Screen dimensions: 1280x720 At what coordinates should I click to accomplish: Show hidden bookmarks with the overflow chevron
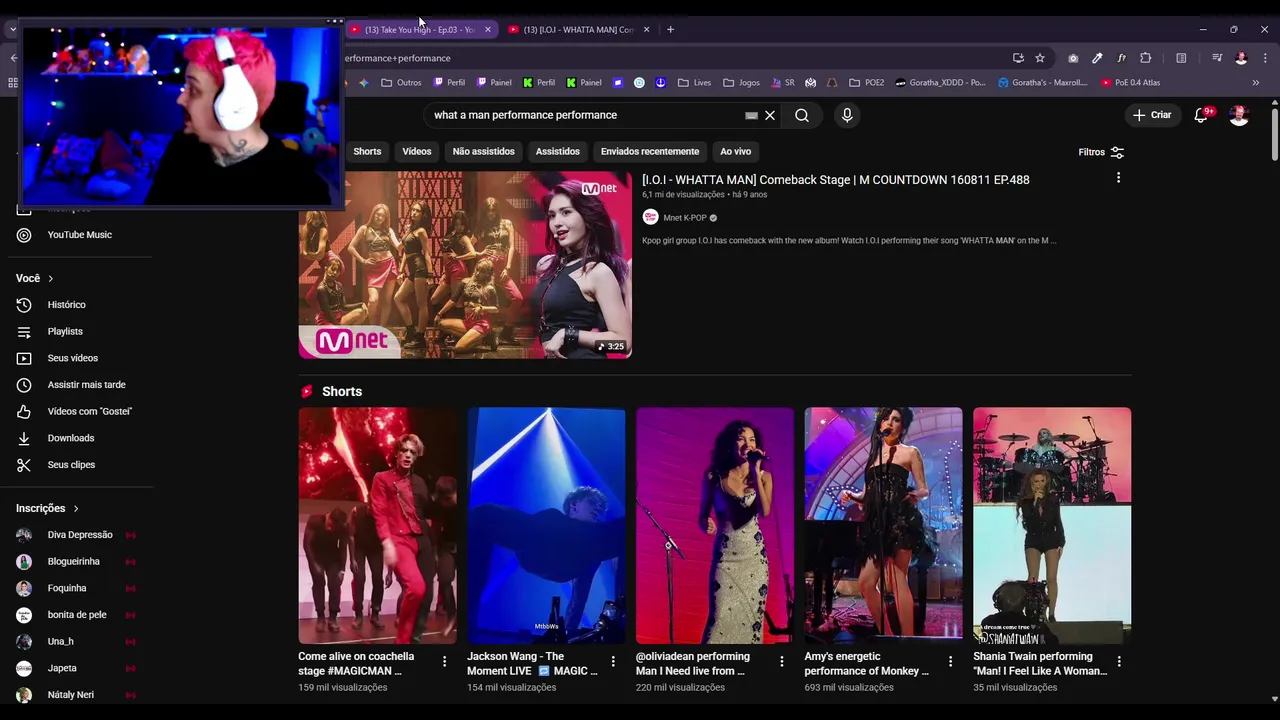(1256, 83)
